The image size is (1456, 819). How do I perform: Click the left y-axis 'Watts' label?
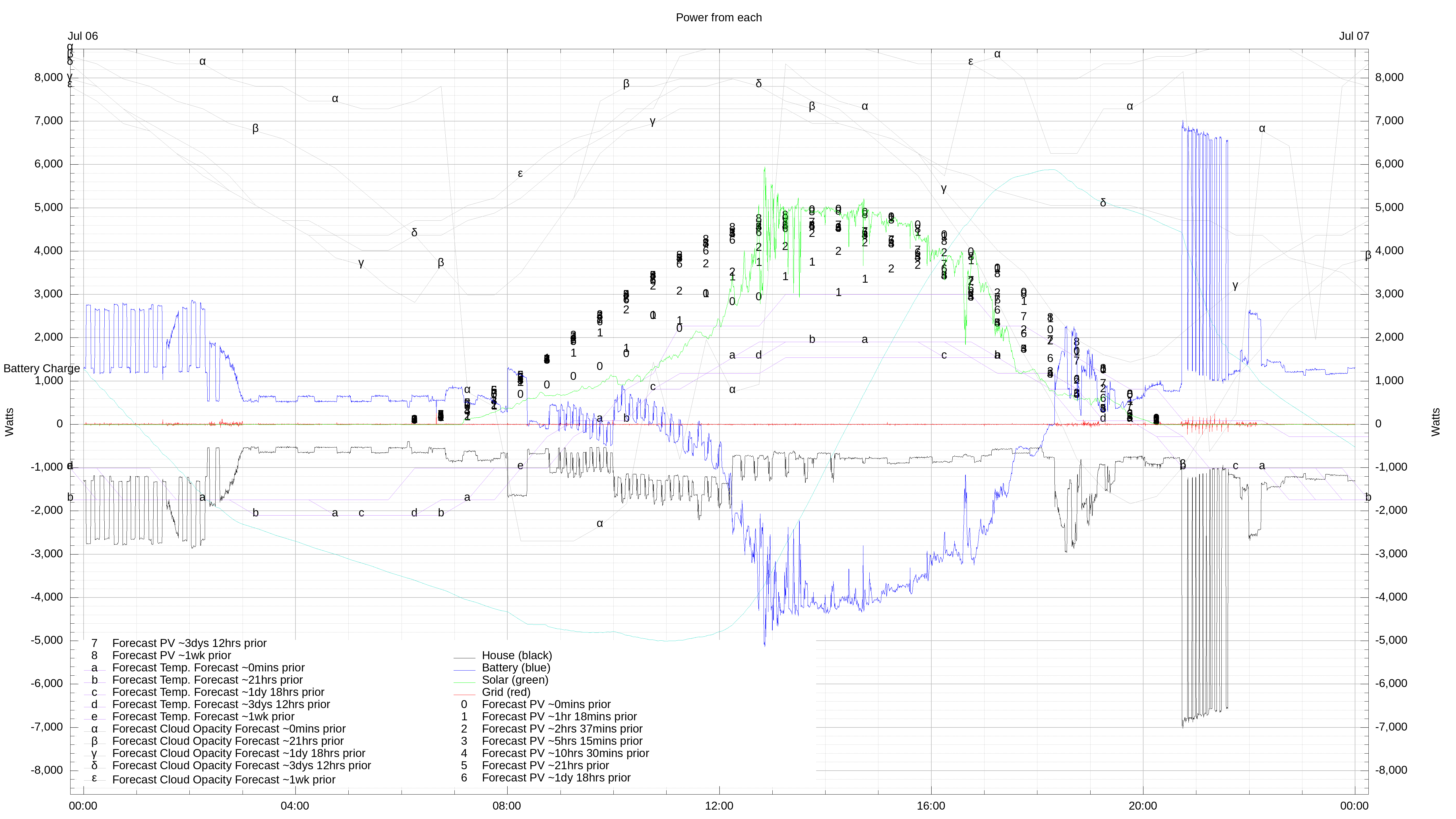click(x=10, y=422)
